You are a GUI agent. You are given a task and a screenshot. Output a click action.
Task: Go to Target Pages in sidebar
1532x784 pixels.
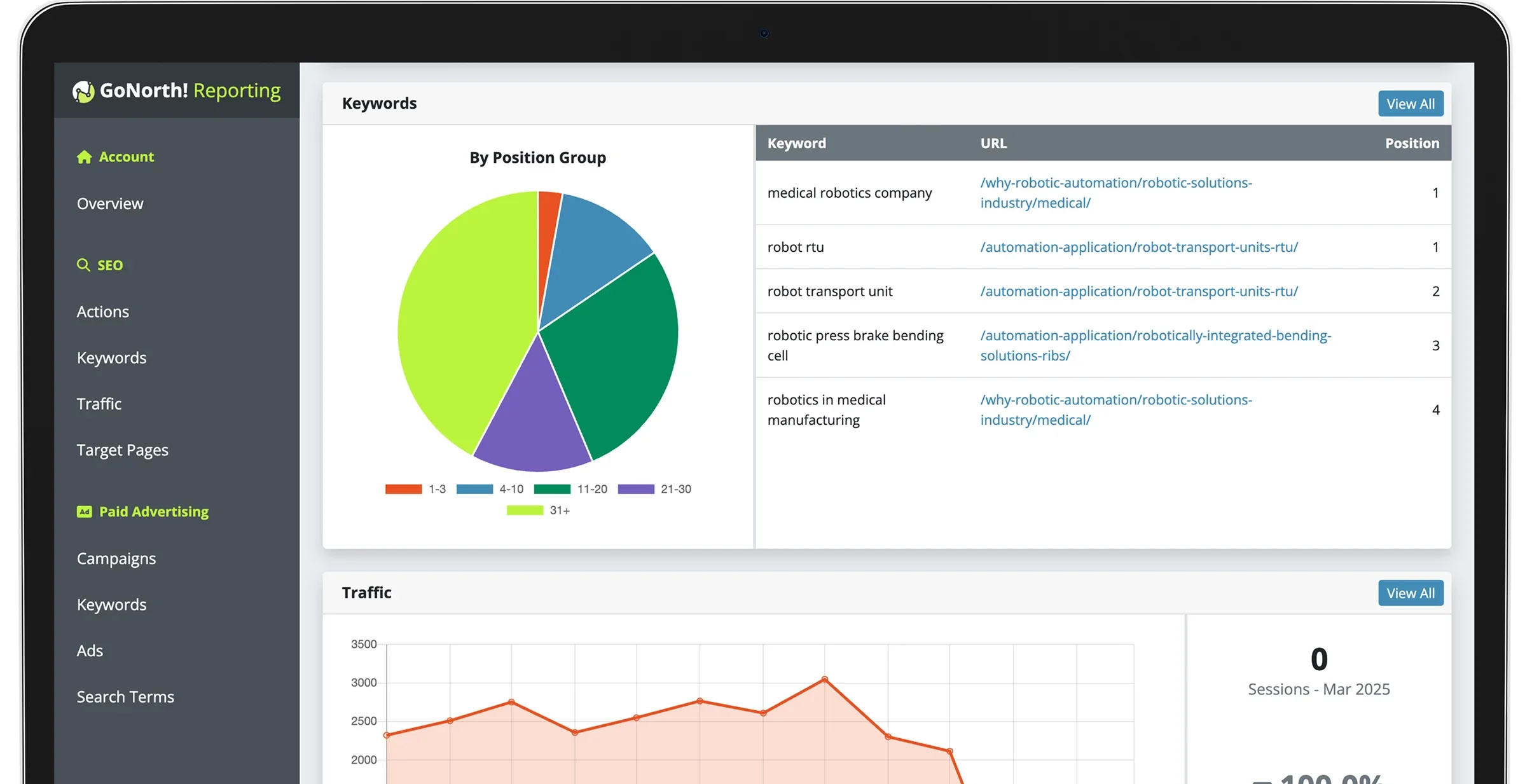point(123,450)
